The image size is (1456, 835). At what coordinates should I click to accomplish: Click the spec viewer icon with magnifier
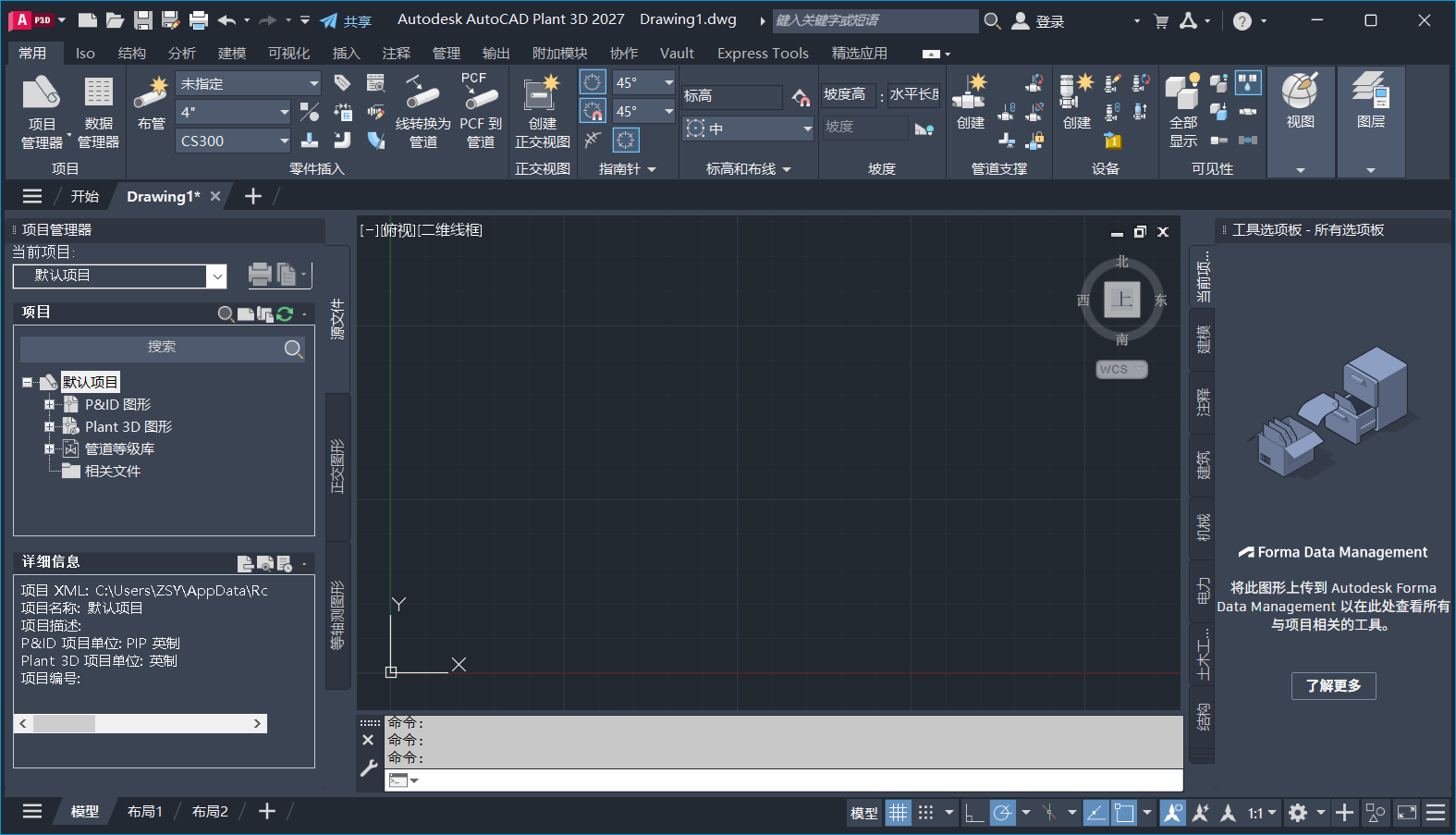point(375,83)
